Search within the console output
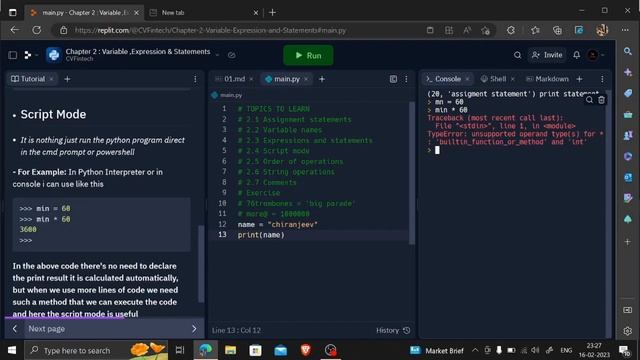This screenshot has width=640, height=360. click(x=589, y=100)
